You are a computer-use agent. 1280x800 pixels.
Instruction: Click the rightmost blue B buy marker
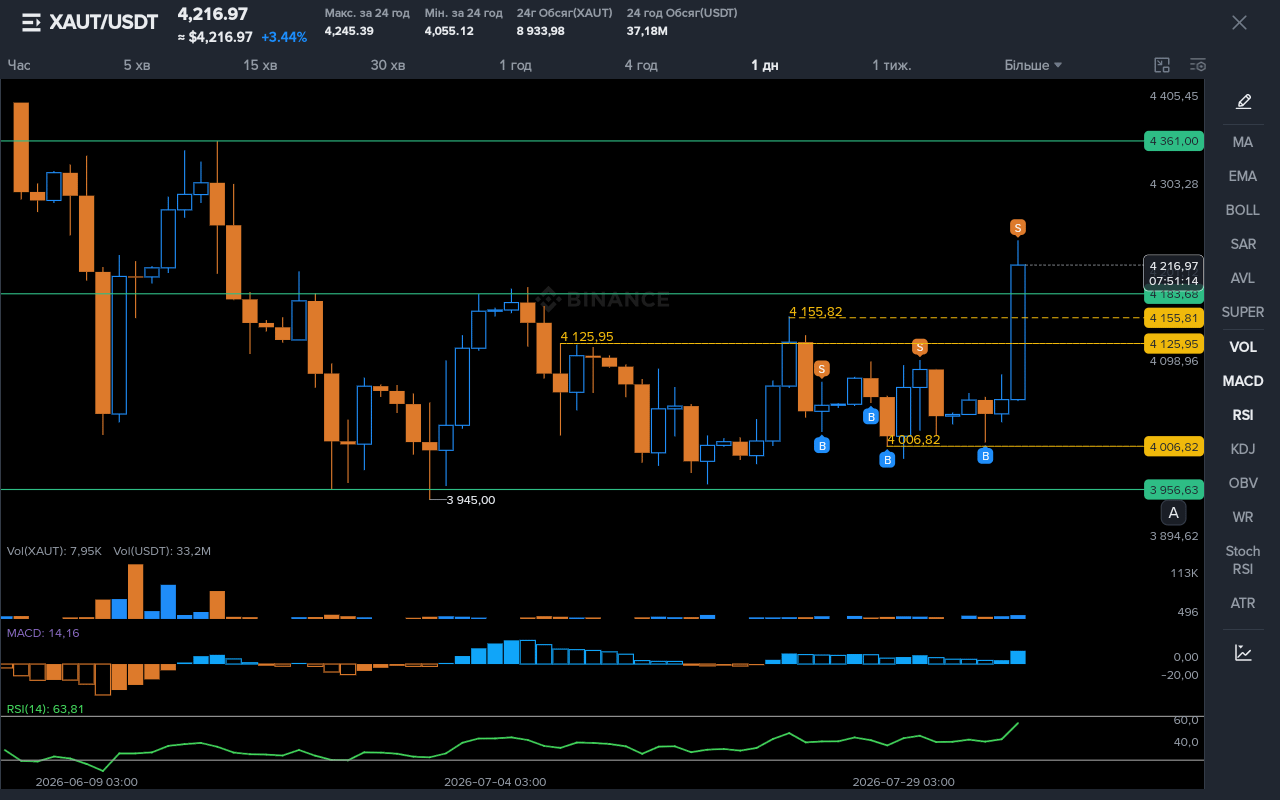pos(985,456)
